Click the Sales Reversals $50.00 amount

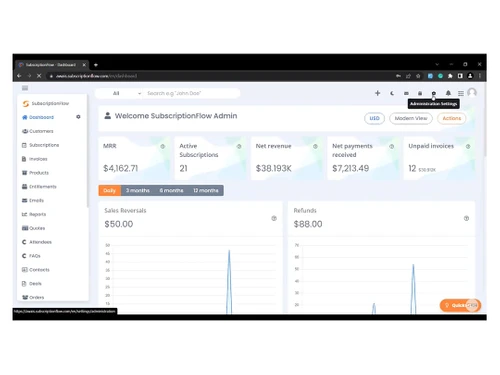click(x=119, y=224)
